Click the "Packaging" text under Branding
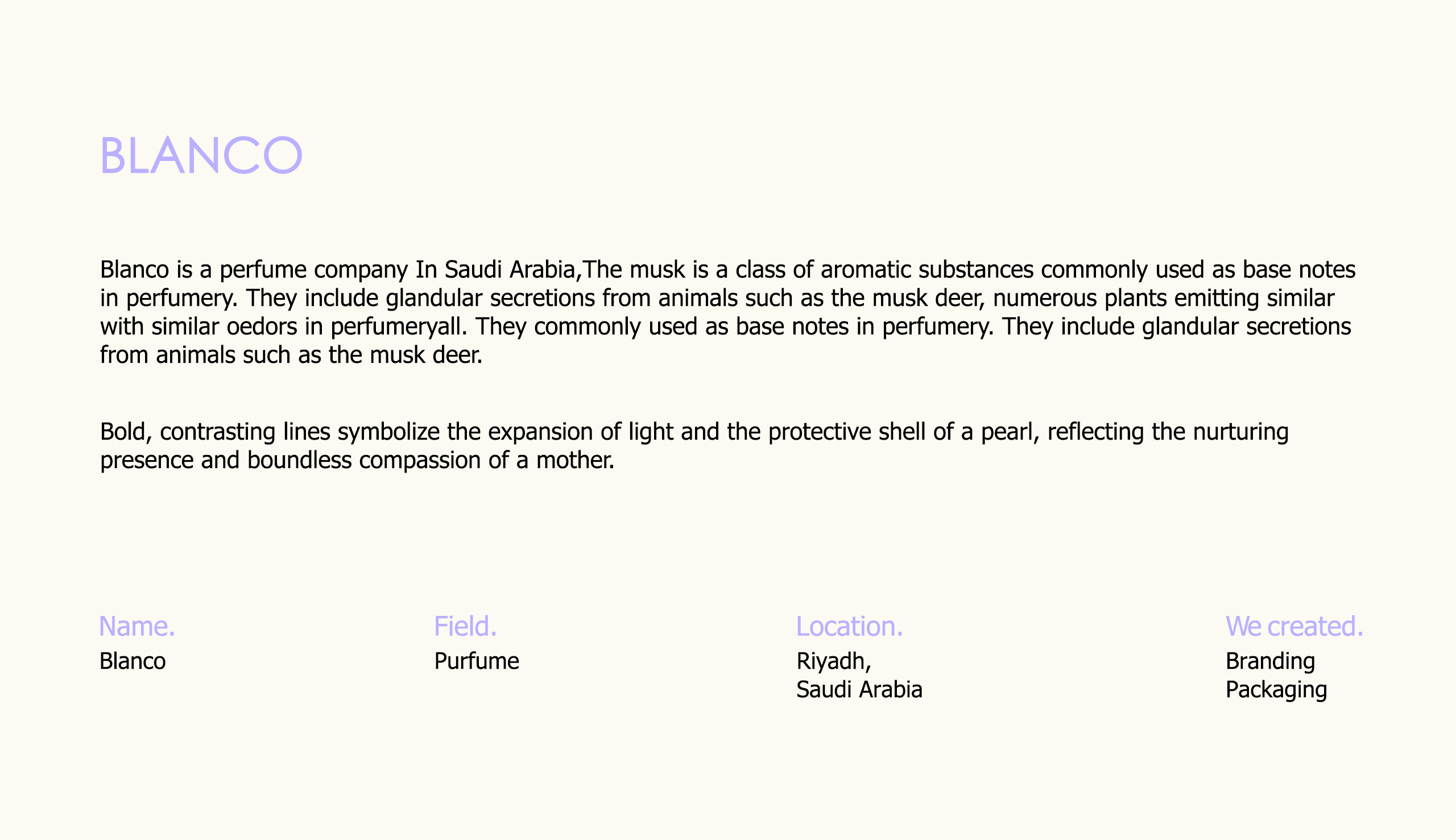Screen dimensions: 1456x840 1276,690
